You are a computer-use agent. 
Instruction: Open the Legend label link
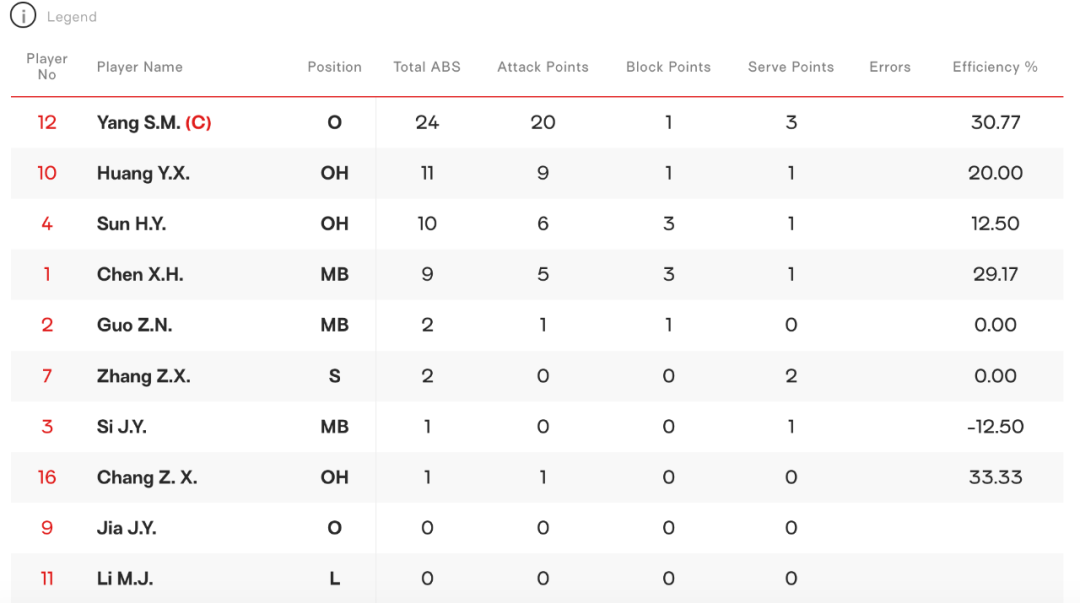tap(72, 17)
